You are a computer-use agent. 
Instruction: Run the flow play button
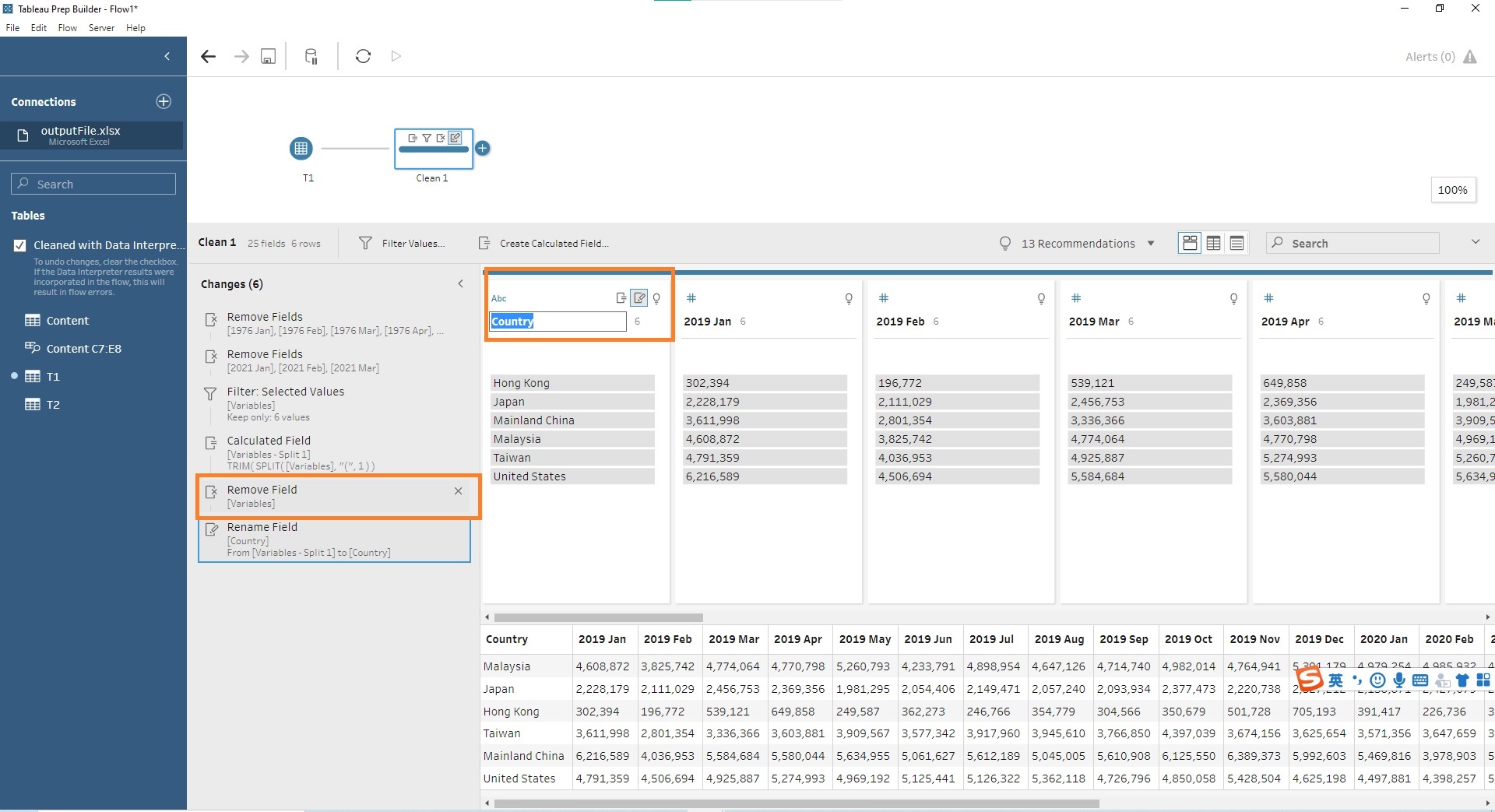396,56
